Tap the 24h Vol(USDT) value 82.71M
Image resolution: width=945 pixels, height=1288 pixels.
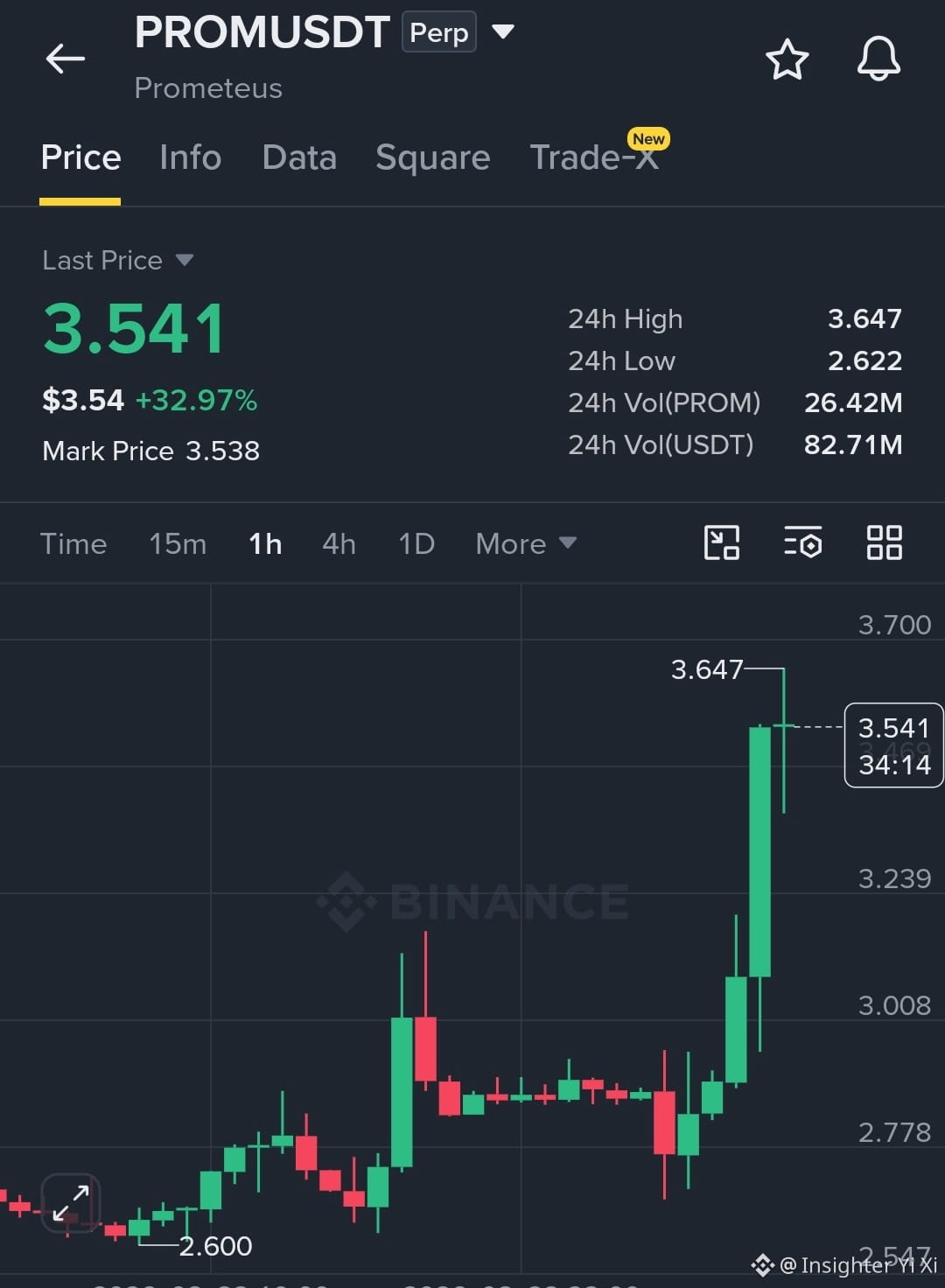[853, 444]
